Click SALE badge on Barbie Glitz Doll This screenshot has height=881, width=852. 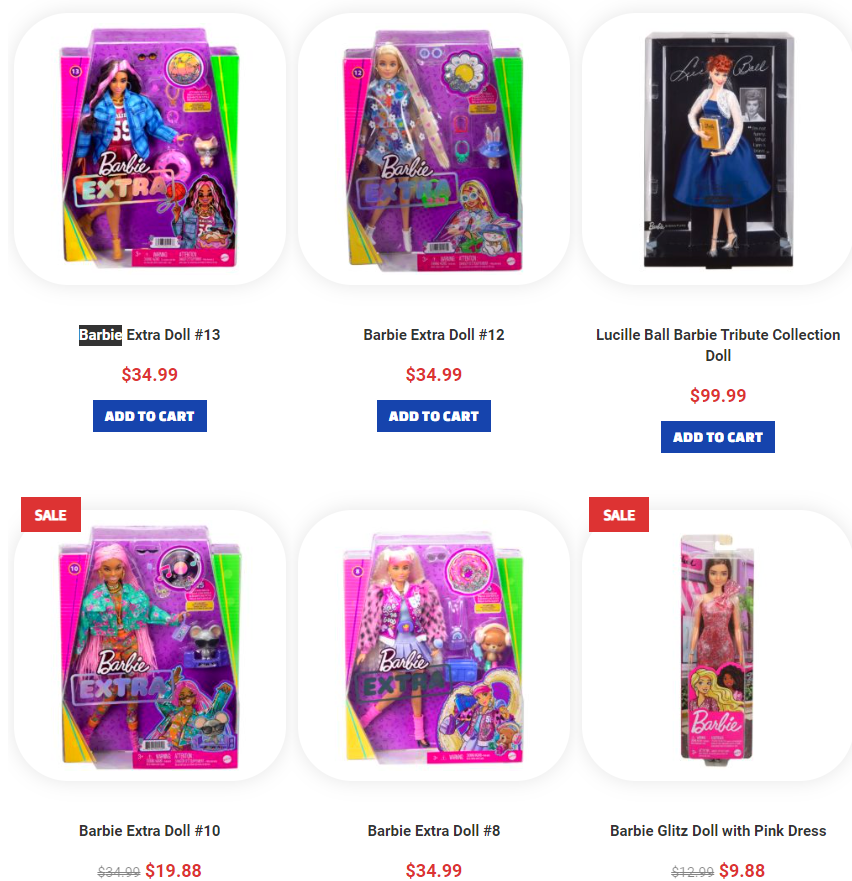pos(619,515)
